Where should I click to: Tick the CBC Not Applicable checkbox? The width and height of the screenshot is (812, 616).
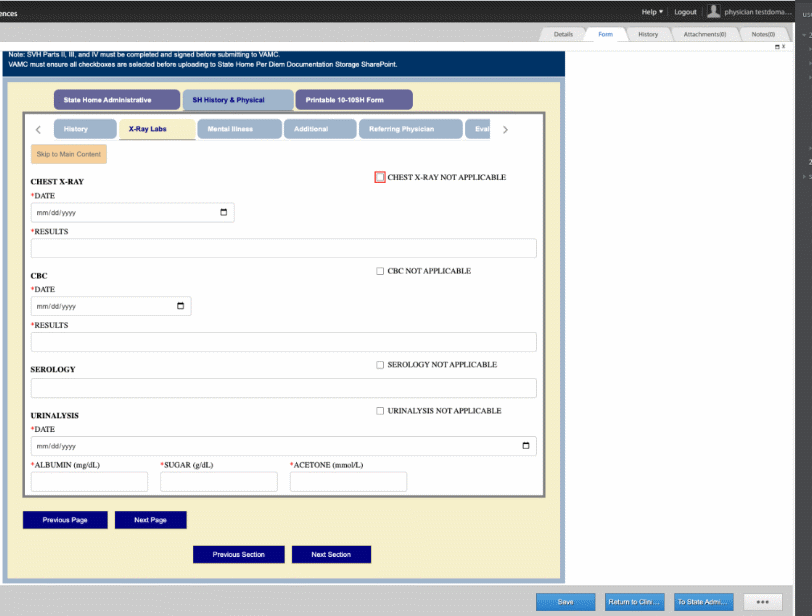pos(380,271)
